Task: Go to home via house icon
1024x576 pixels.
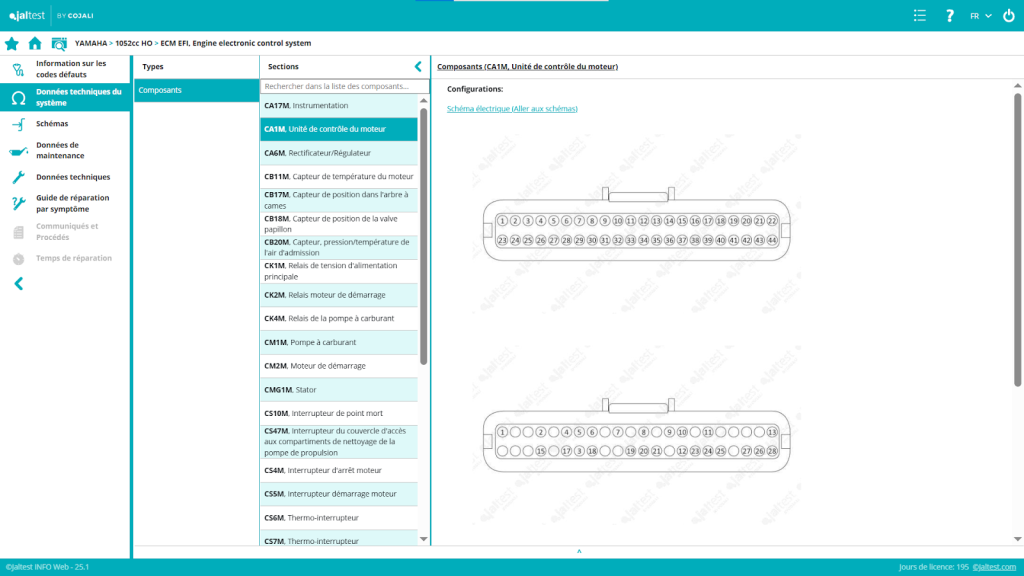Action: tap(35, 44)
